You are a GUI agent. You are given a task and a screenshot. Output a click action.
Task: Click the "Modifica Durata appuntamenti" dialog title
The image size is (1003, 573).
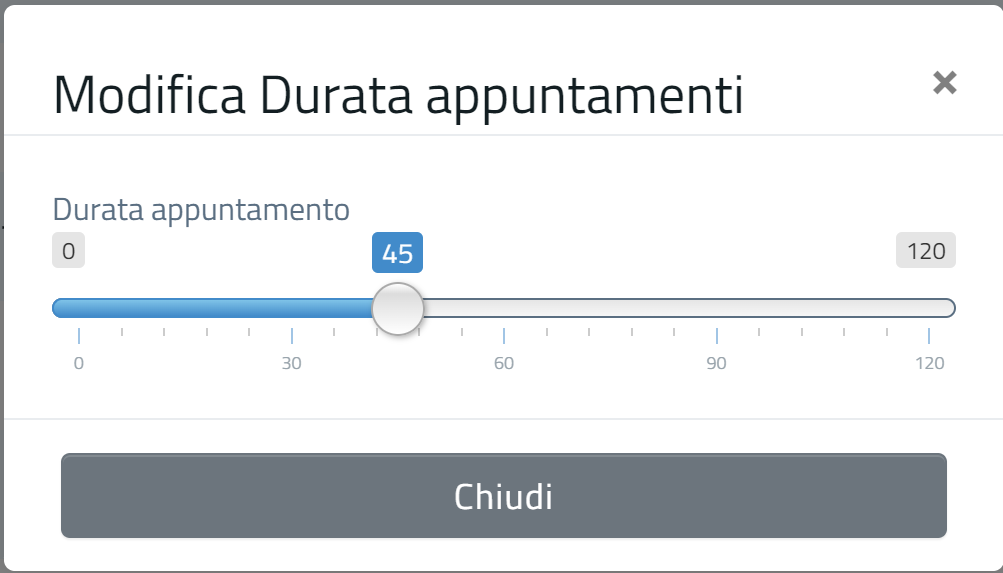tap(398, 95)
